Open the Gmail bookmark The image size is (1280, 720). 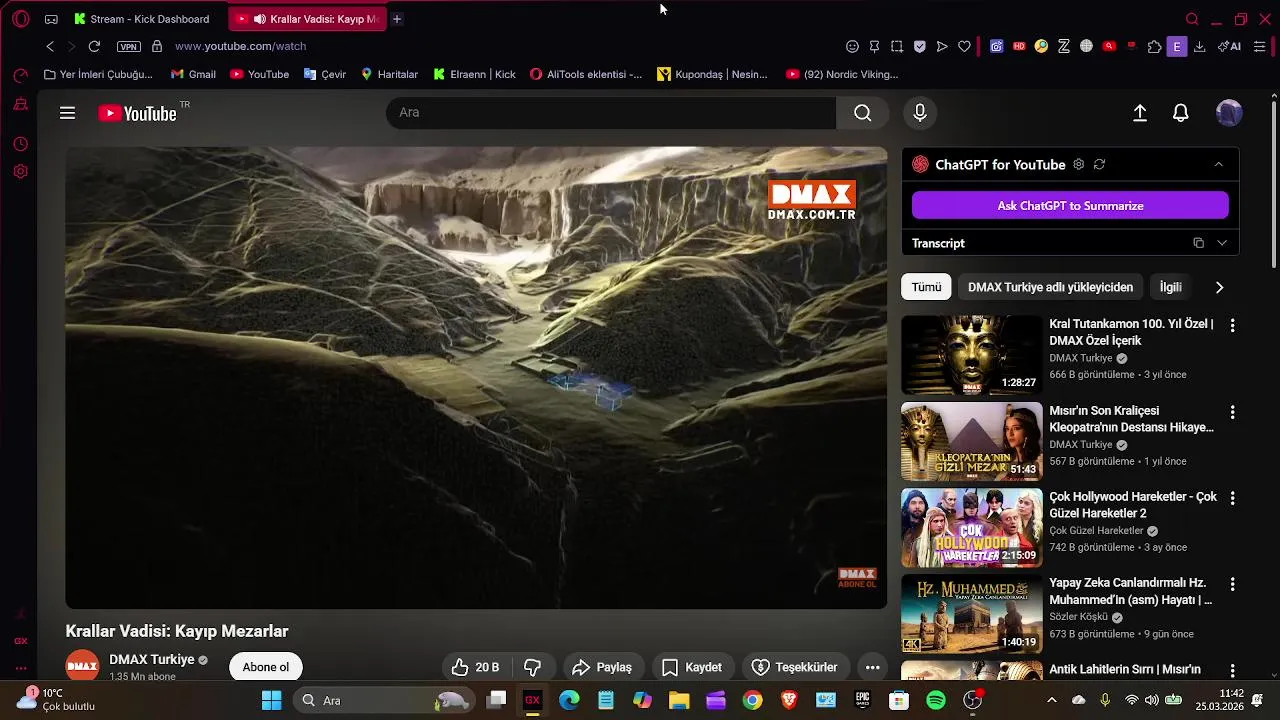pyautogui.click(x=193, y=74)
